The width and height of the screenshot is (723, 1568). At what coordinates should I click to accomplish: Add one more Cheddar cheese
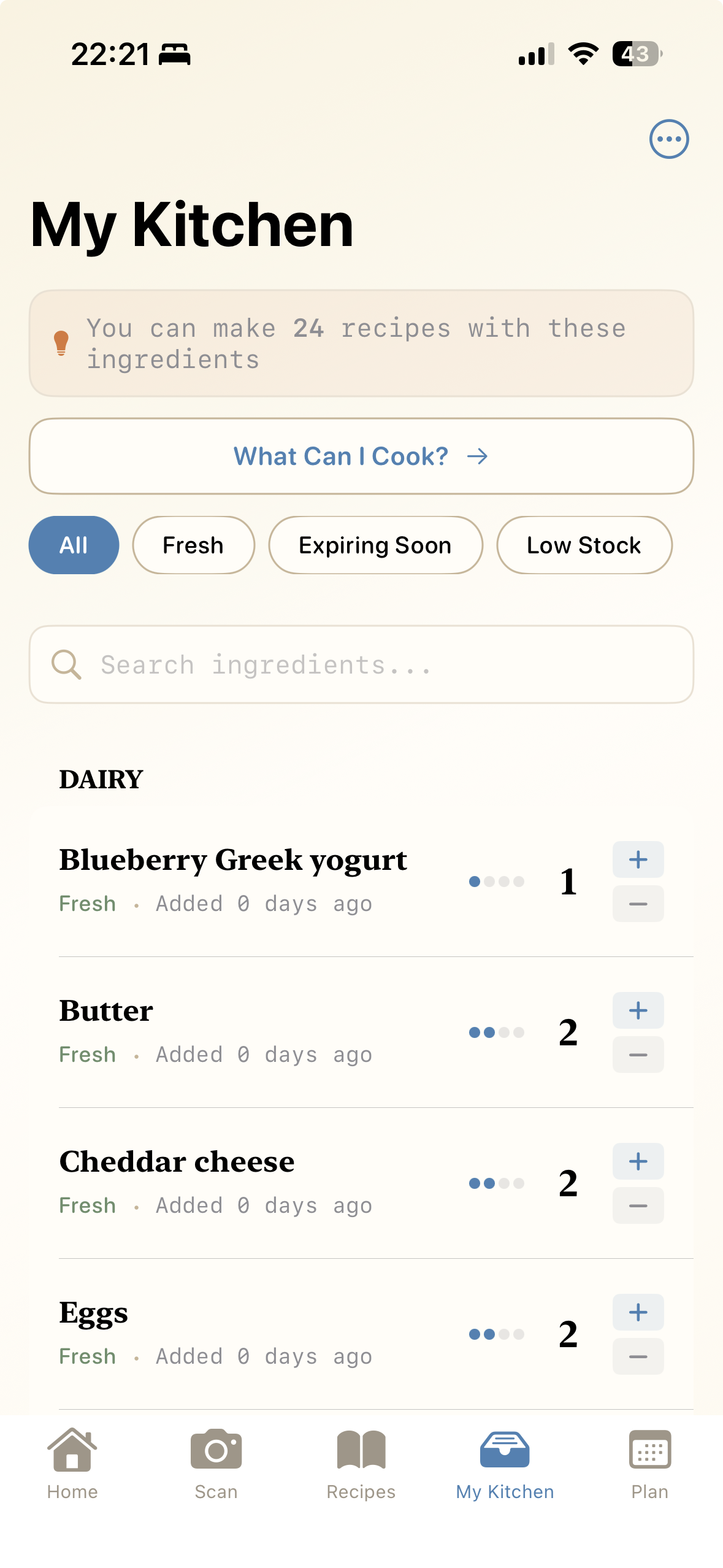pyautogui.click(x=638, y=1161)
